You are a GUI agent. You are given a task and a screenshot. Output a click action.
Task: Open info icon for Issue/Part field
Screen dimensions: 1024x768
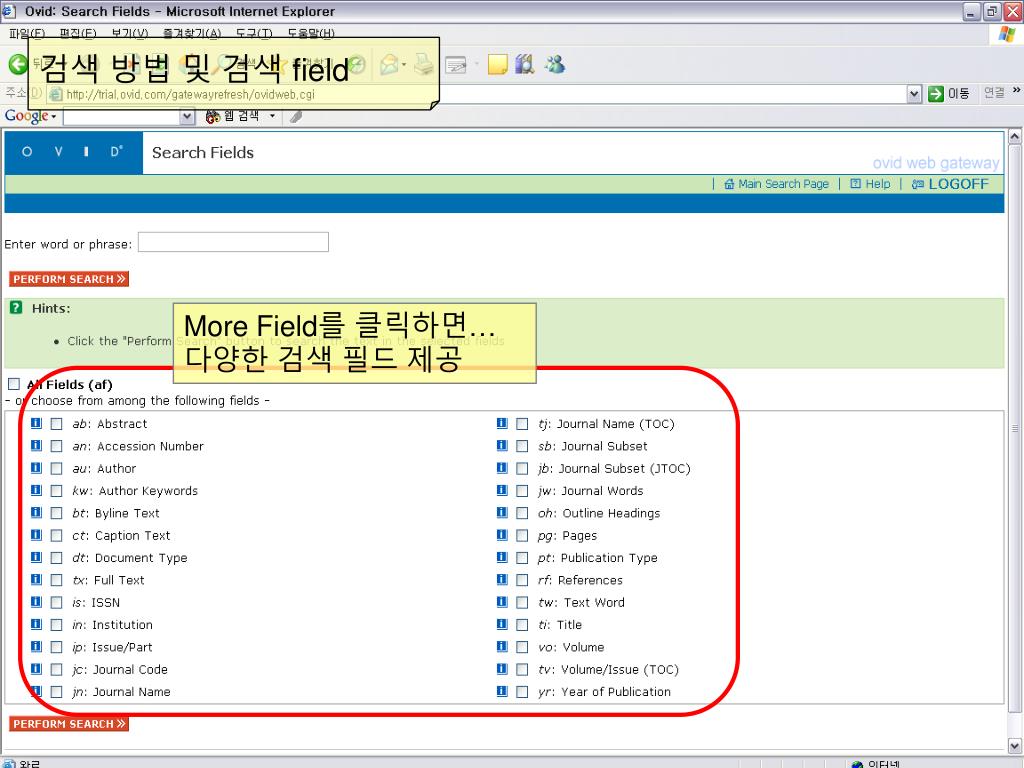click(37, 647)
